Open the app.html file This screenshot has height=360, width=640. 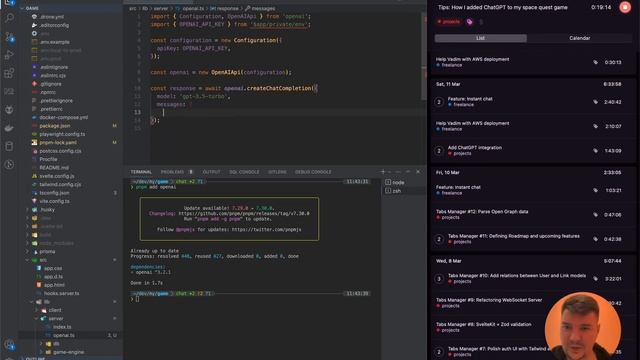point(54,285)
